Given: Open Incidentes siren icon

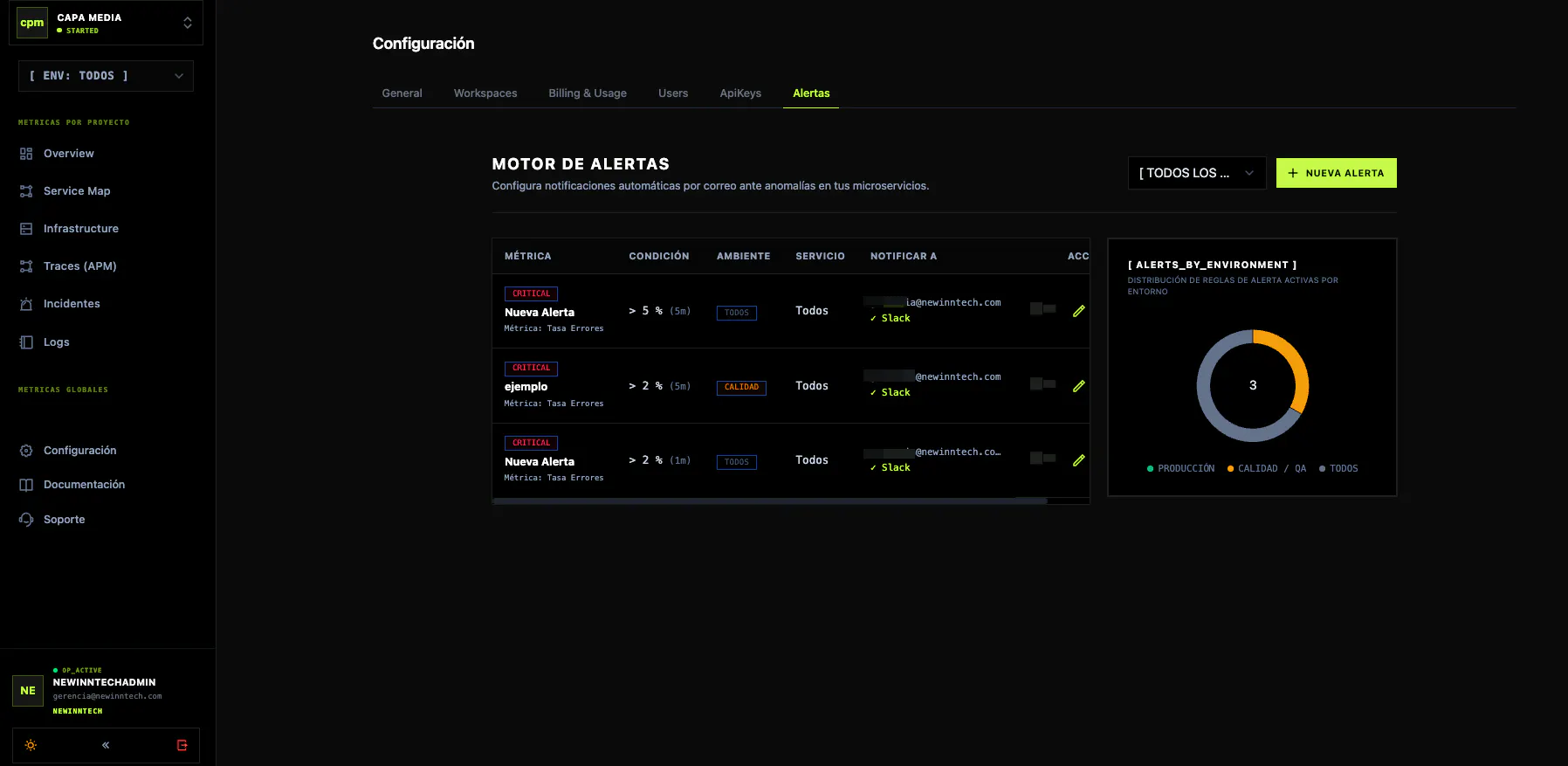Looking at the screenshot, I should [26, 304].
